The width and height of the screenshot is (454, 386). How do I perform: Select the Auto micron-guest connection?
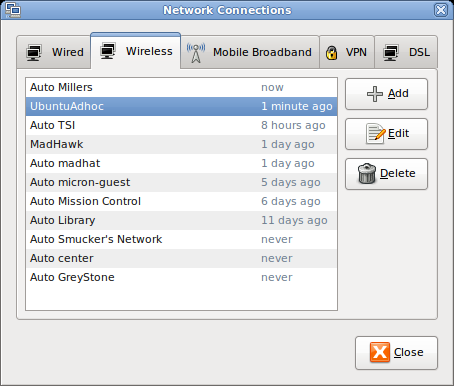point(181,183)
